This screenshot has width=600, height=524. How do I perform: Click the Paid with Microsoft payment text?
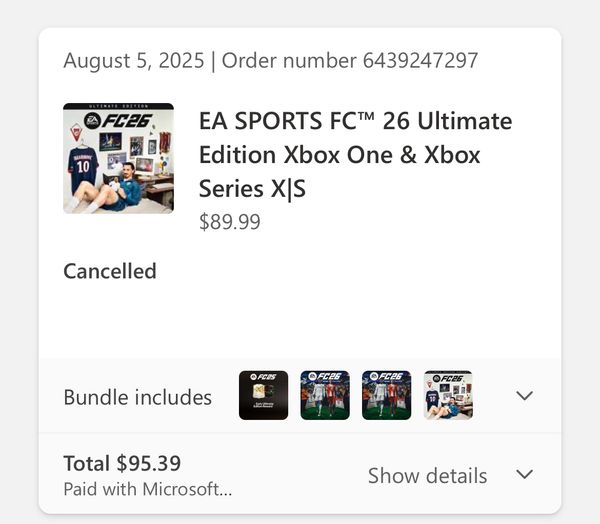click(x=148, y=489)
